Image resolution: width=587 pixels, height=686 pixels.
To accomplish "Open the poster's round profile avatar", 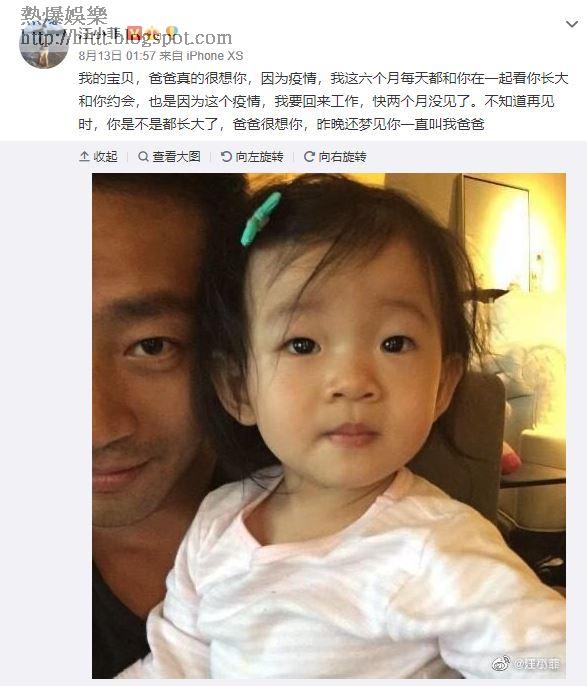I will point(44,44).
